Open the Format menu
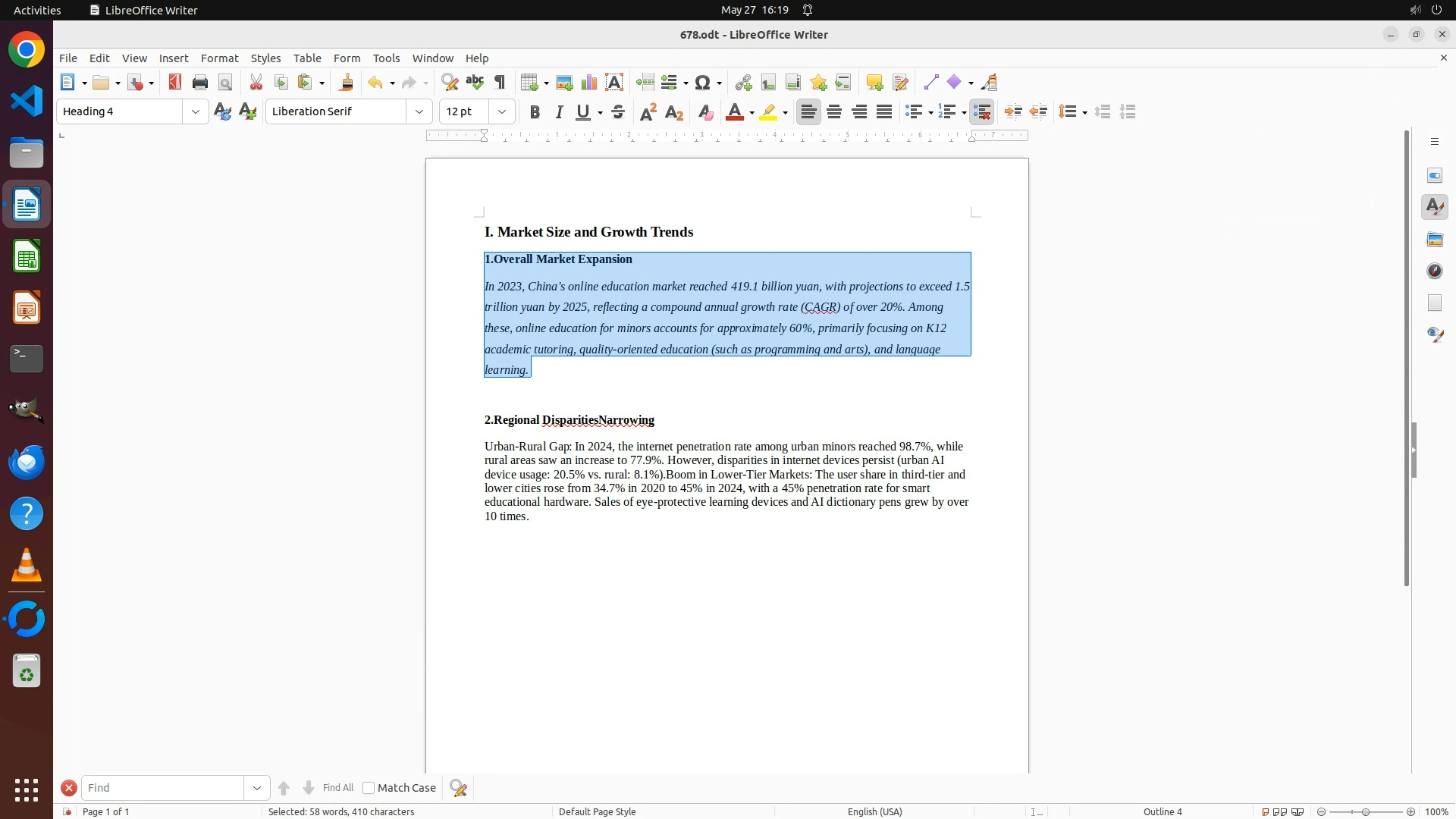 [219, 58]
